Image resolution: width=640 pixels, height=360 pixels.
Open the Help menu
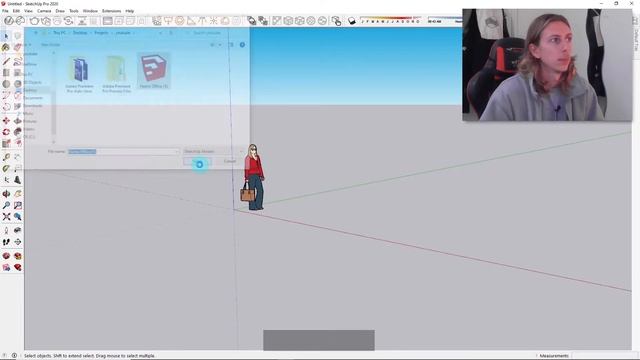pyautogui.click(x=129, y=11)
